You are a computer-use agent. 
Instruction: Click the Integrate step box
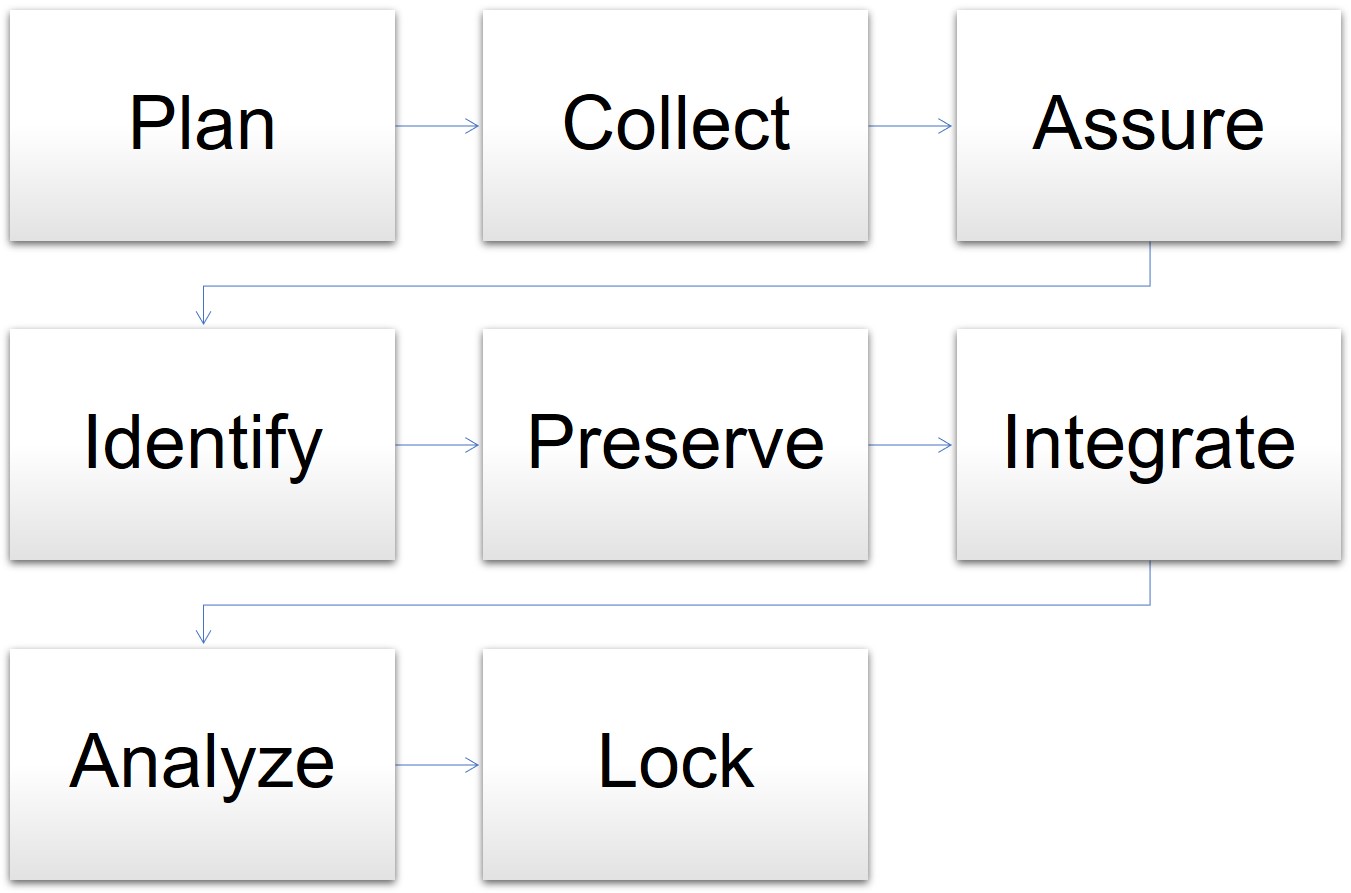(x=1148, y=444)
